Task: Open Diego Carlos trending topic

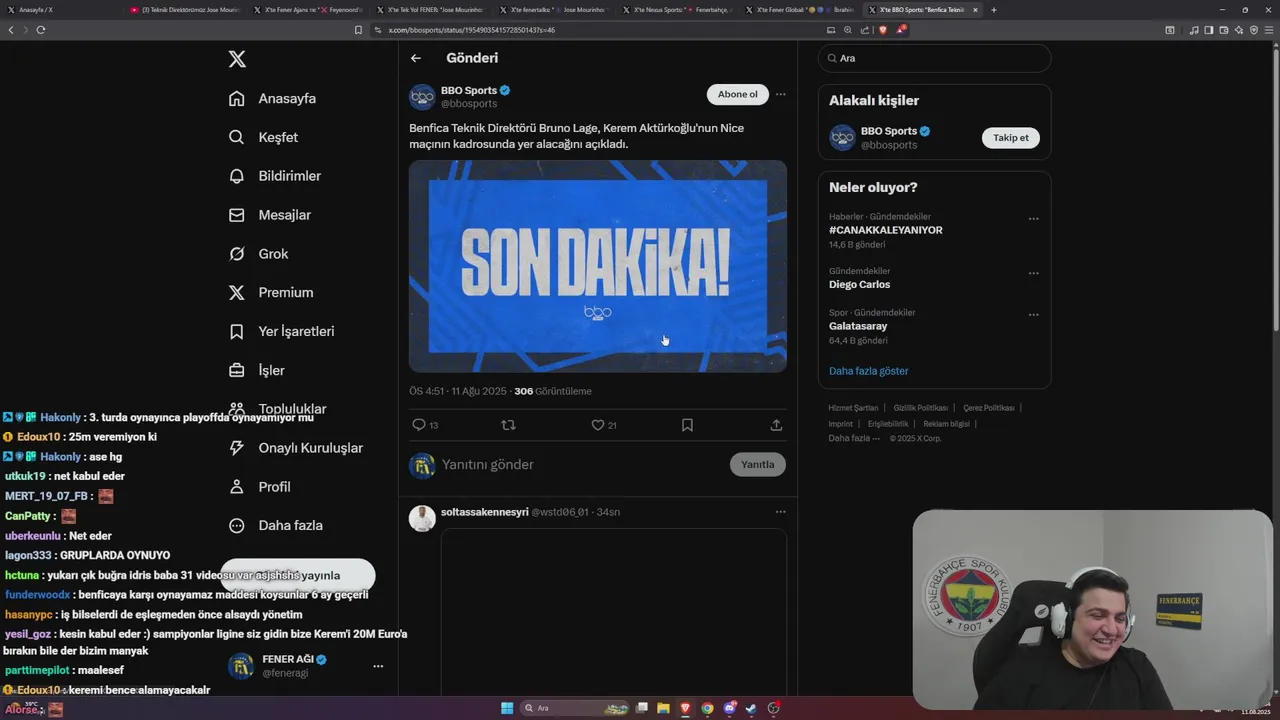Action: (859, 284)
